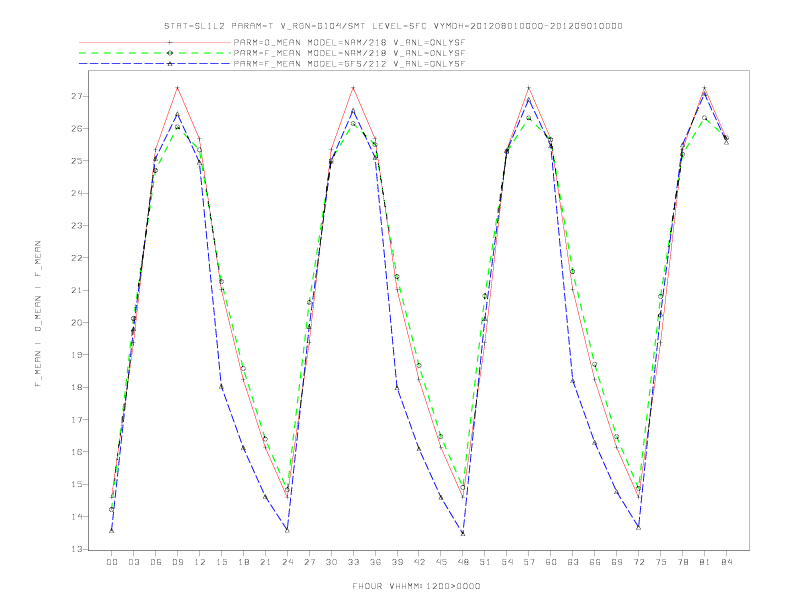The image size is (792, 612).
Task: Click x-axis forecast hour label 12
Action: pyautogui.click(x=200, y=562)
